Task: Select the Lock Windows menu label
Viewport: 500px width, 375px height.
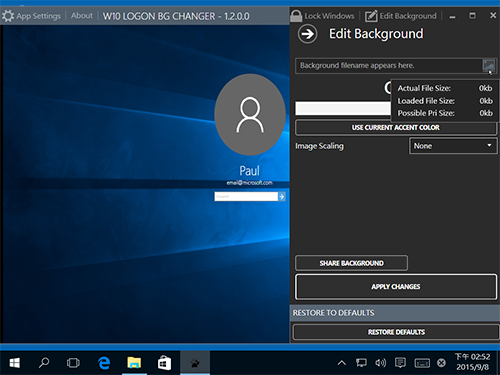Action: (x=329, y=16)
